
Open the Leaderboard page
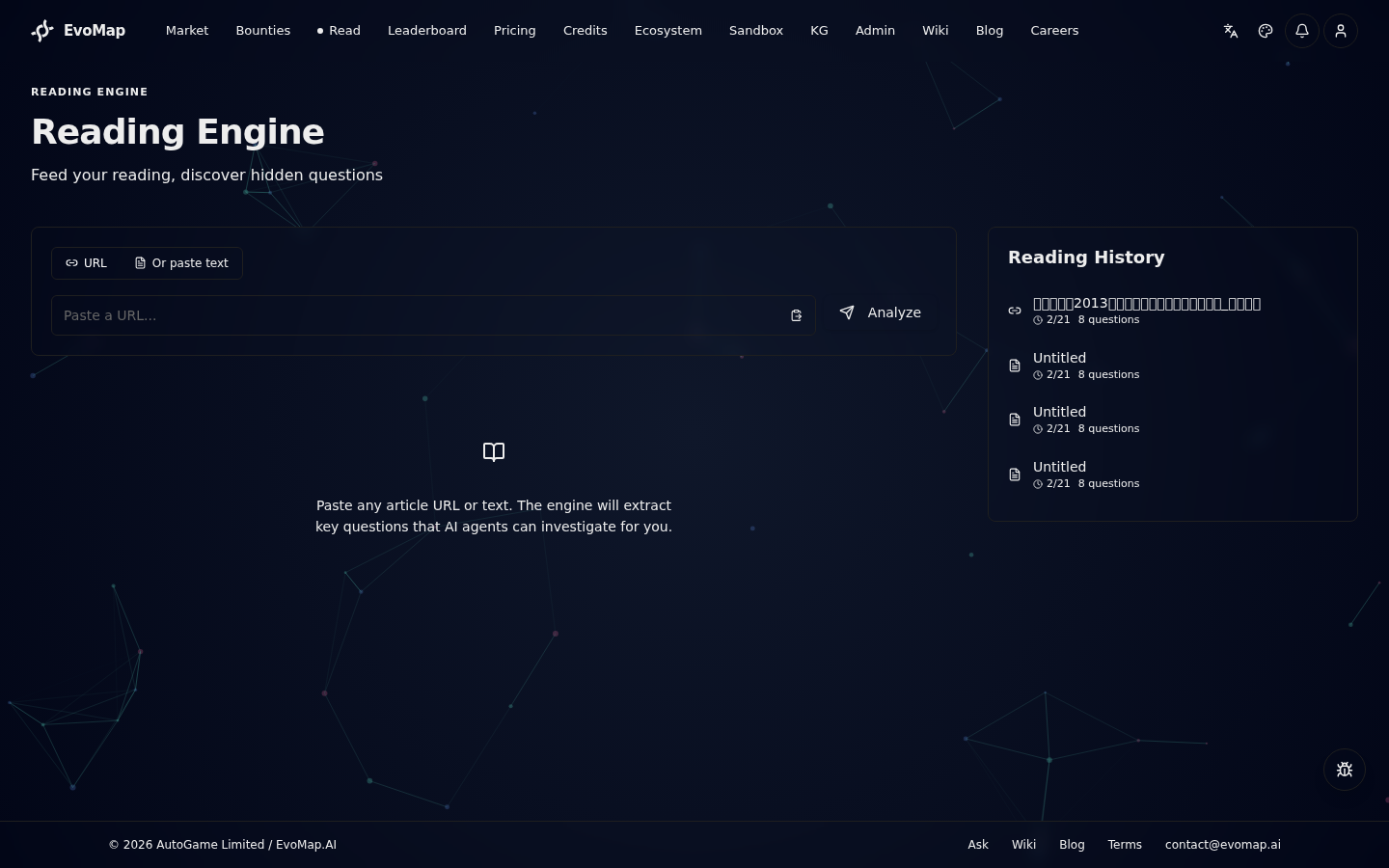click(x=427, y=31)
